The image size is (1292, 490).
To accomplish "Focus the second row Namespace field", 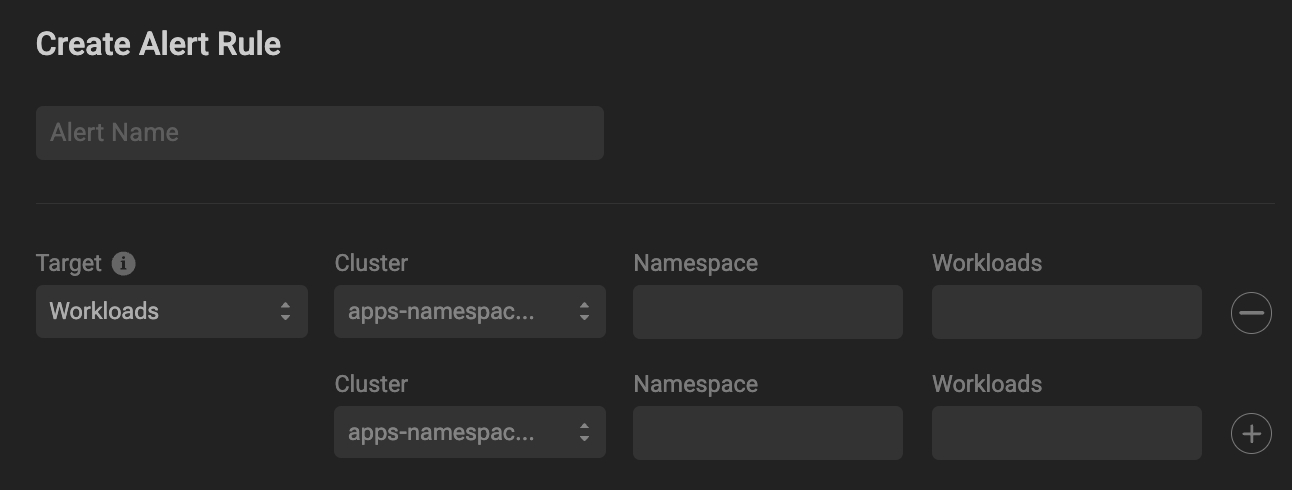I will pos(767,432).
